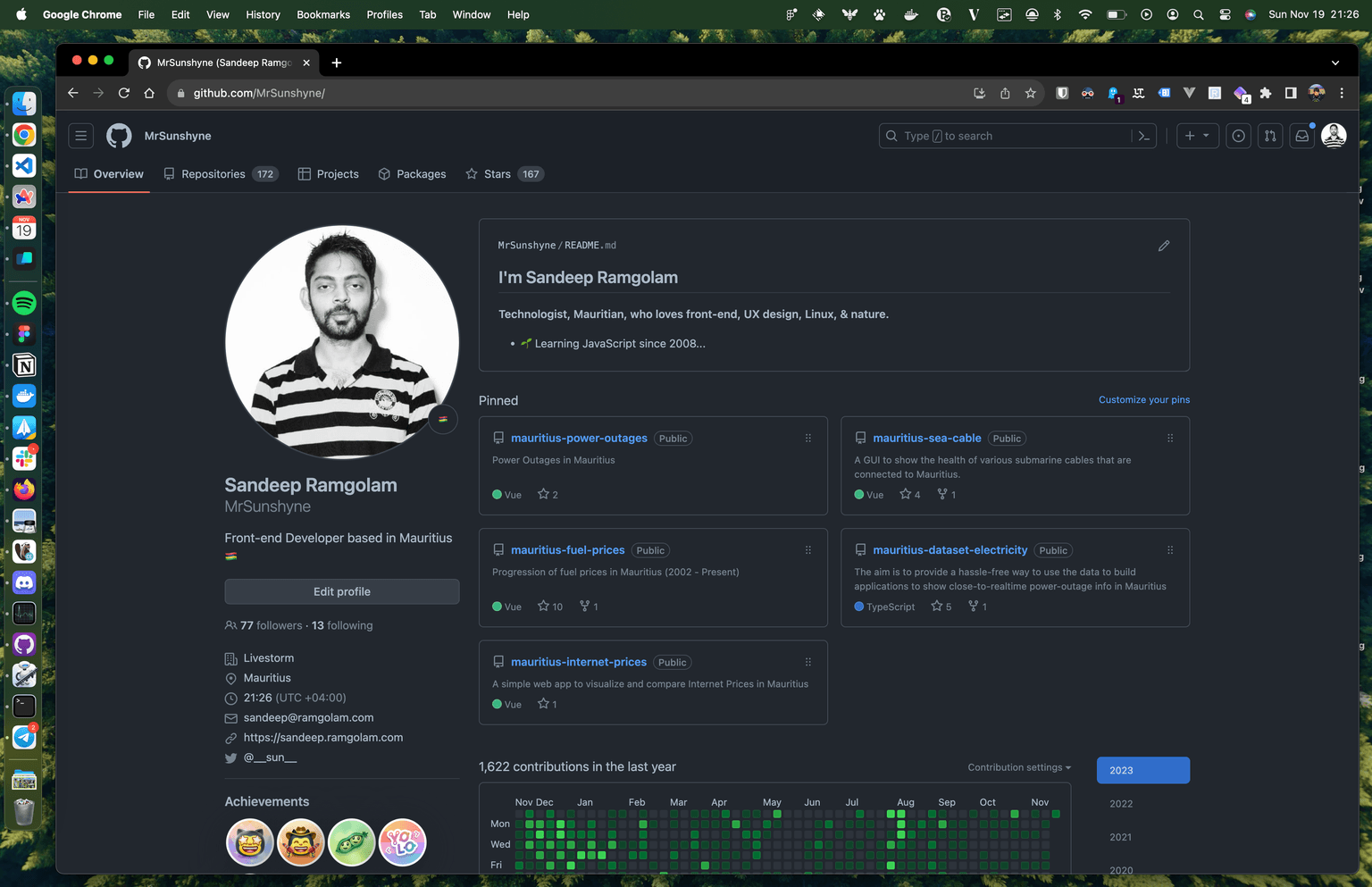Switch to the Stars tab

[x=505, y=174]
